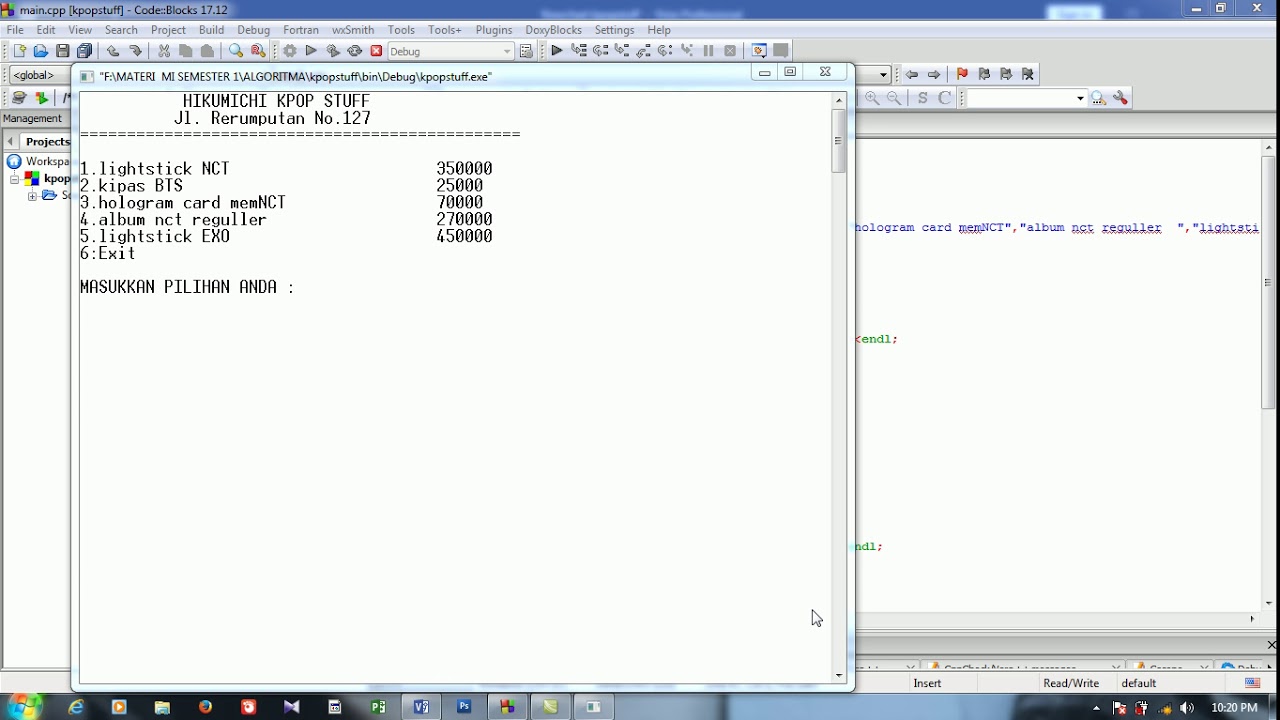Click the zoom out magnifier icon
This screenshot has height=720, width=1280.
pyautogui.click(x=894, y=98)
